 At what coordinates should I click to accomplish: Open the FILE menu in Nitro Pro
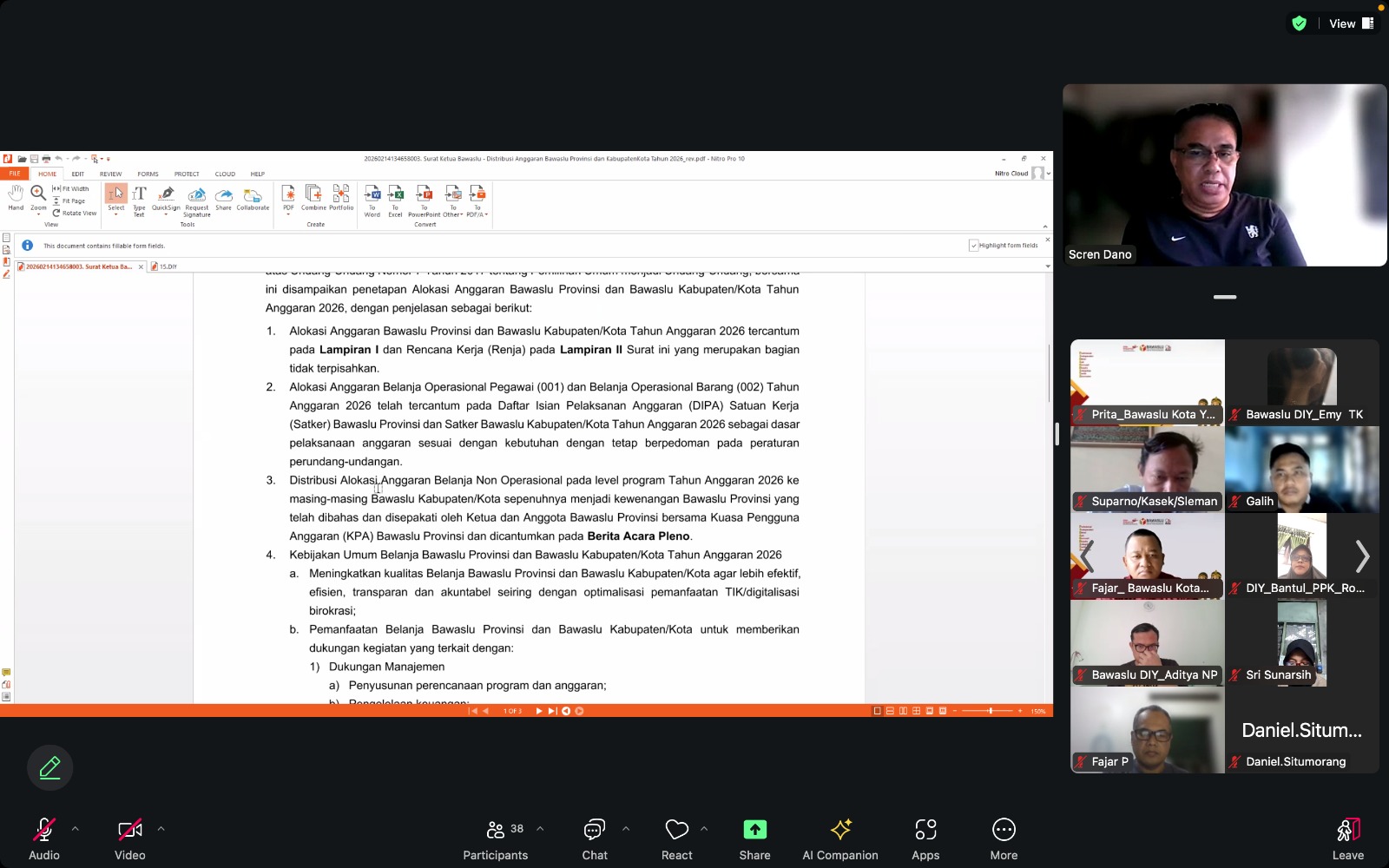click(15, 174)
